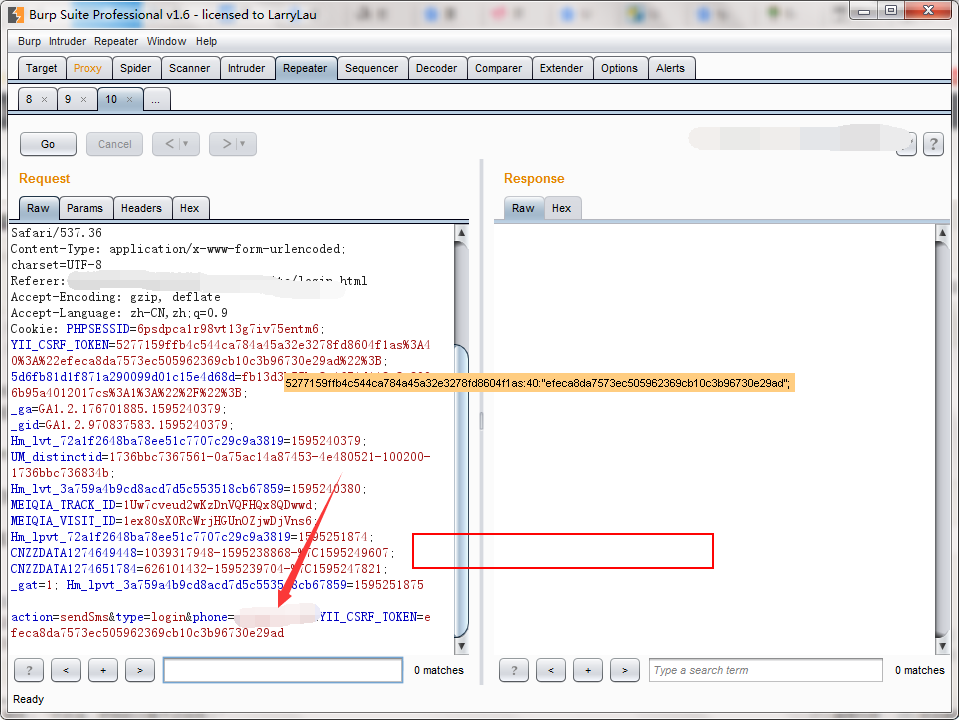Switch to the Scanner tab
The width and height of the screenshot is (959, 720).
[x=190, y=68]
